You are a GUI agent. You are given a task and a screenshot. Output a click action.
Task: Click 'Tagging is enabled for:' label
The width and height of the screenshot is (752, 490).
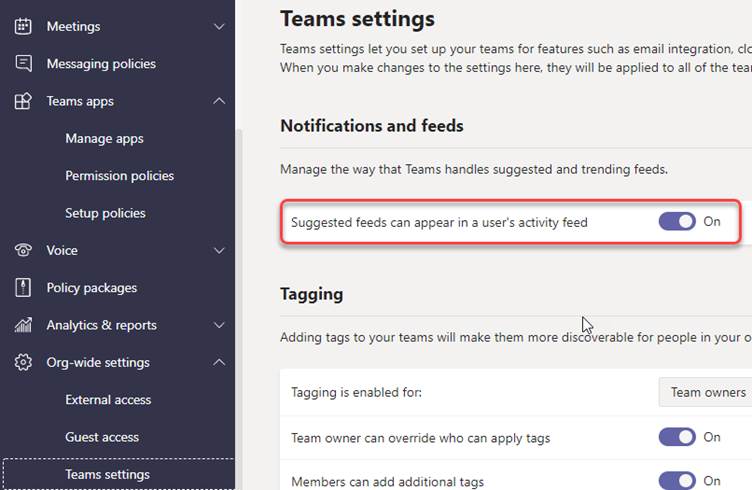click(x=356, y=392)
